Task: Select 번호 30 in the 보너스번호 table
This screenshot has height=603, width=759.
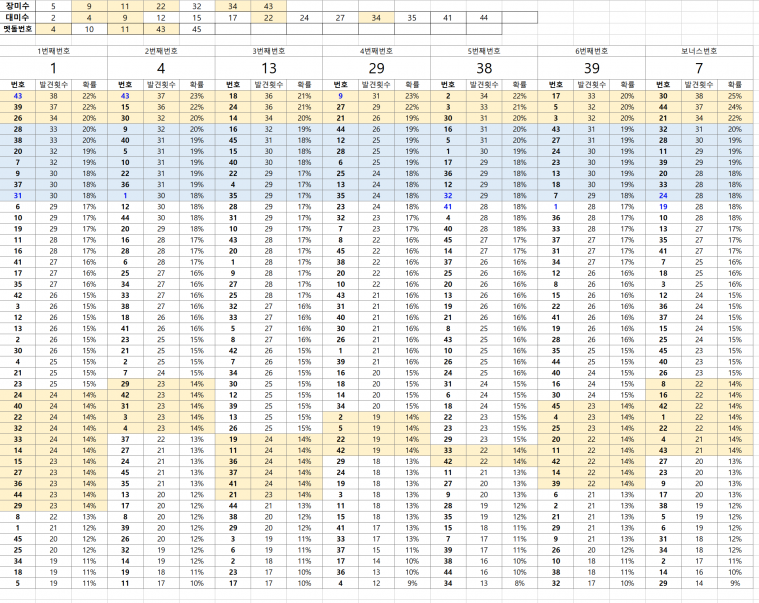Action: pyautogui.click(x=663, y=96)
